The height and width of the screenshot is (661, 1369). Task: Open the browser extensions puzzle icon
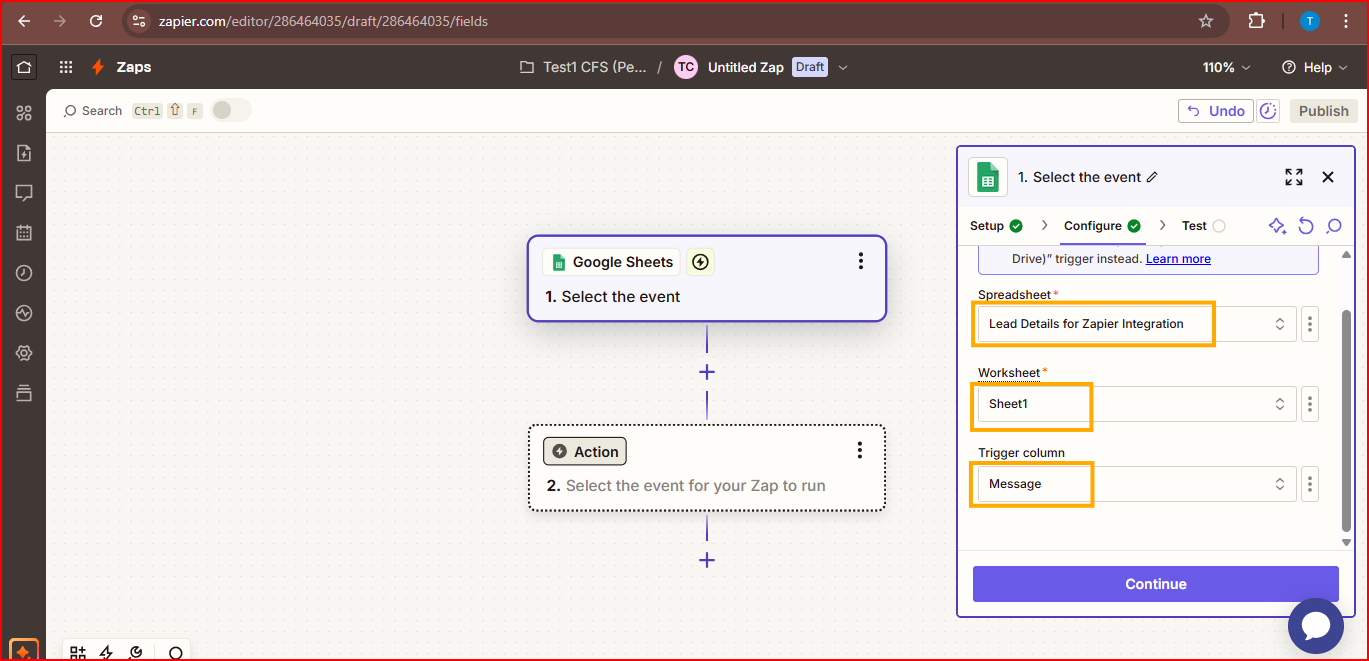[x=1257, y=21]
